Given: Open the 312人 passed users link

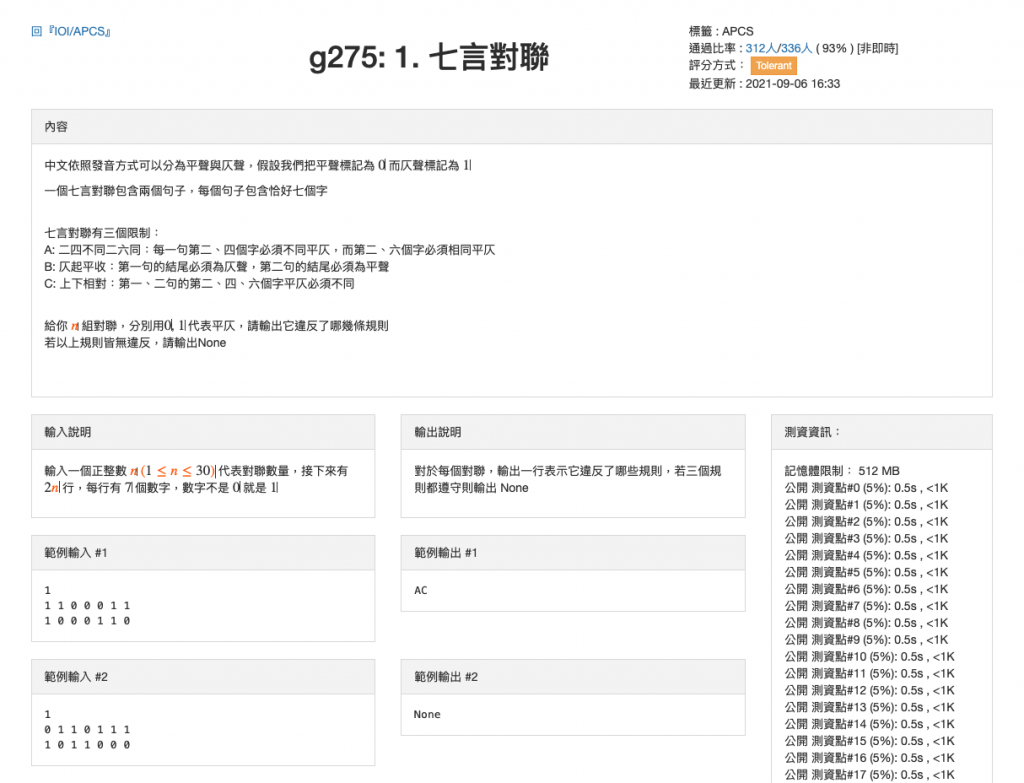Looking at the screenshot, I should [x=760, y=48].
